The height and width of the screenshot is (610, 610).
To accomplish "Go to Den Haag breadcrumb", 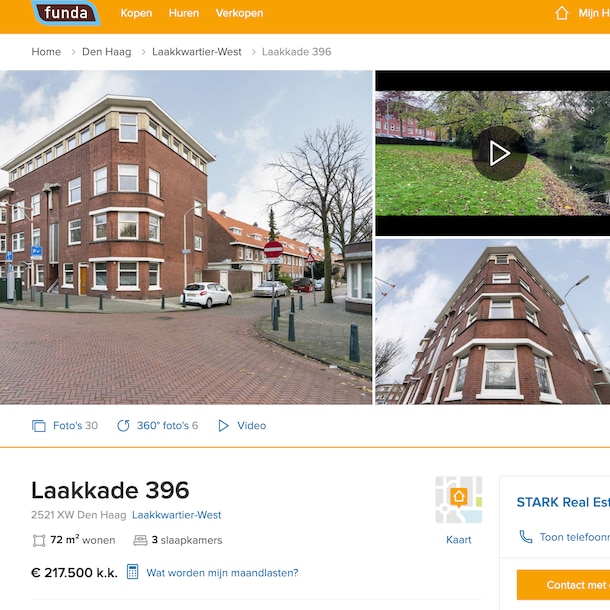I will (107, 52).
